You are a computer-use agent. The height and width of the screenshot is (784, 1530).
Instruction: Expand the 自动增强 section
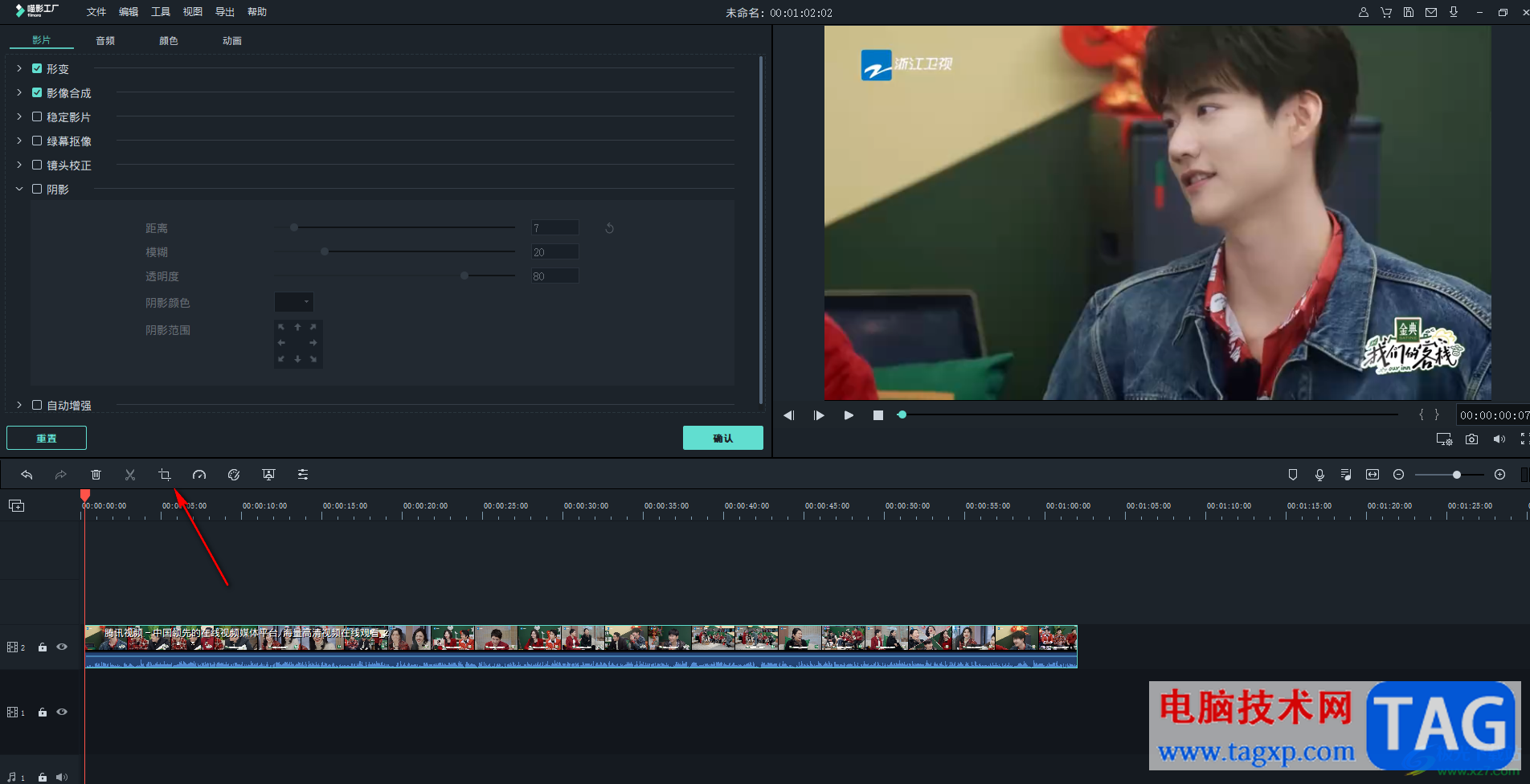coord(19,406)
